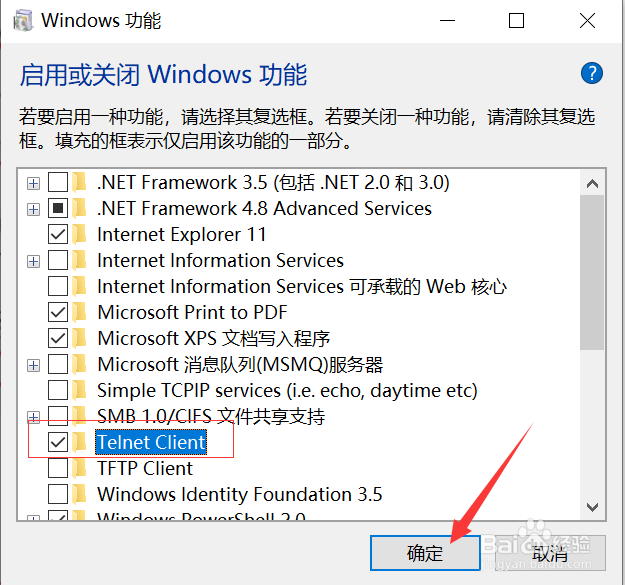Image resolution: width=625 pixels, height=585 pixels.
Task: Click the folder icon beside Microsoft Print to PDF
Action: pos(82,313)
